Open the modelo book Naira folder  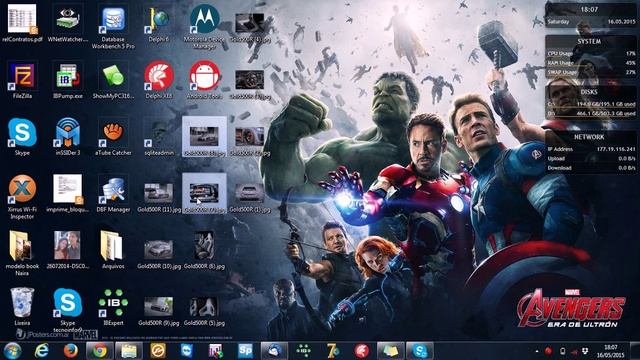(x=22, y=253)
